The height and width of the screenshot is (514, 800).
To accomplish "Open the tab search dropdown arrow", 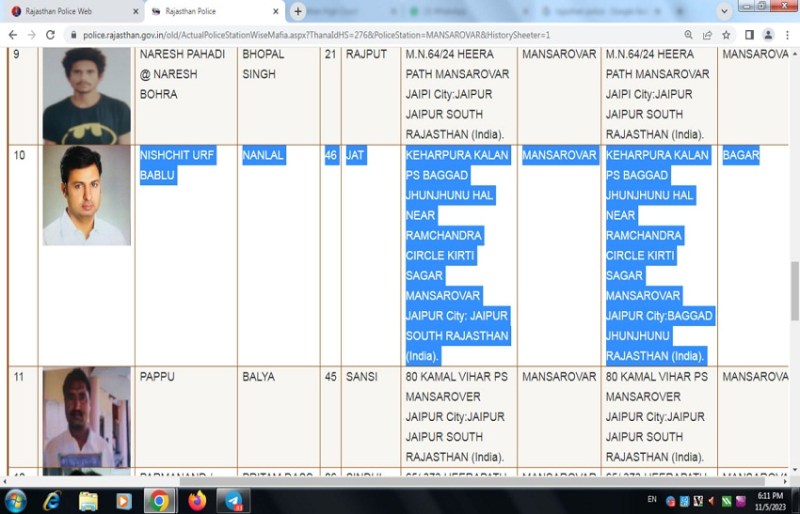I will click(724, 11).
